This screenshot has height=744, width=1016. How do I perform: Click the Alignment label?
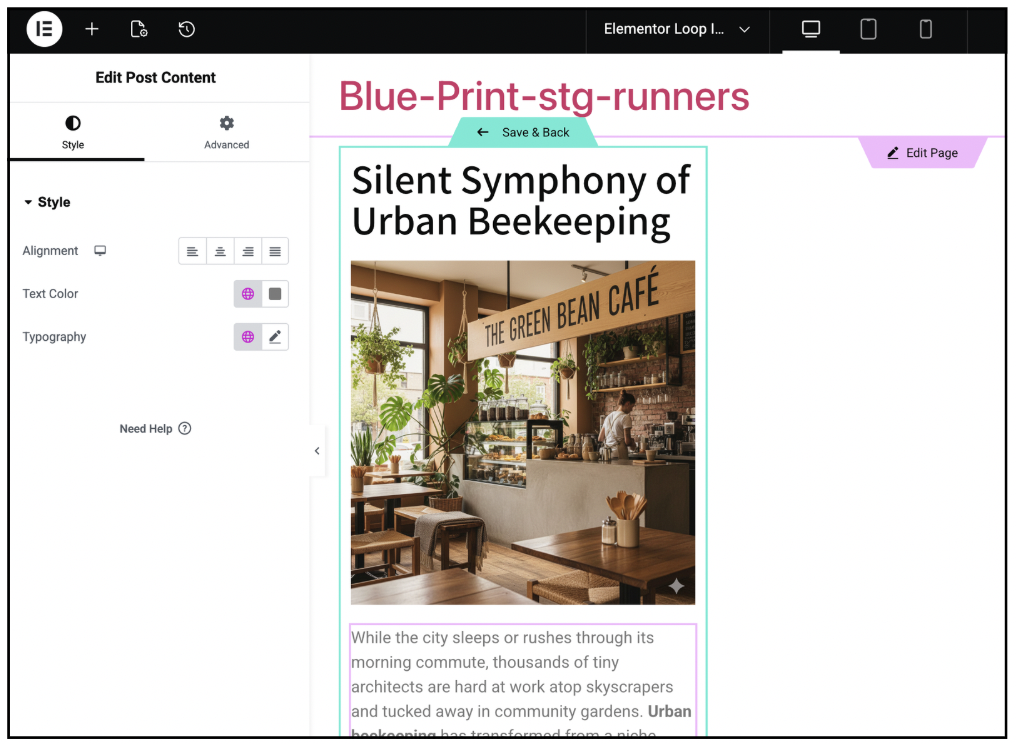pos(51,251)
